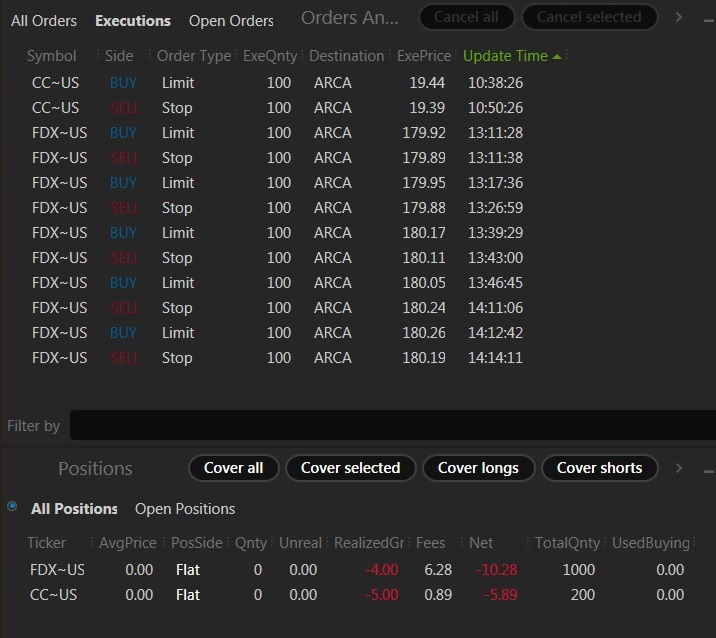Screen dimensions: 716x638
Task: Select CC~US execution at 10:38:26
Action: pyautogui.click(x=278, y=83)
